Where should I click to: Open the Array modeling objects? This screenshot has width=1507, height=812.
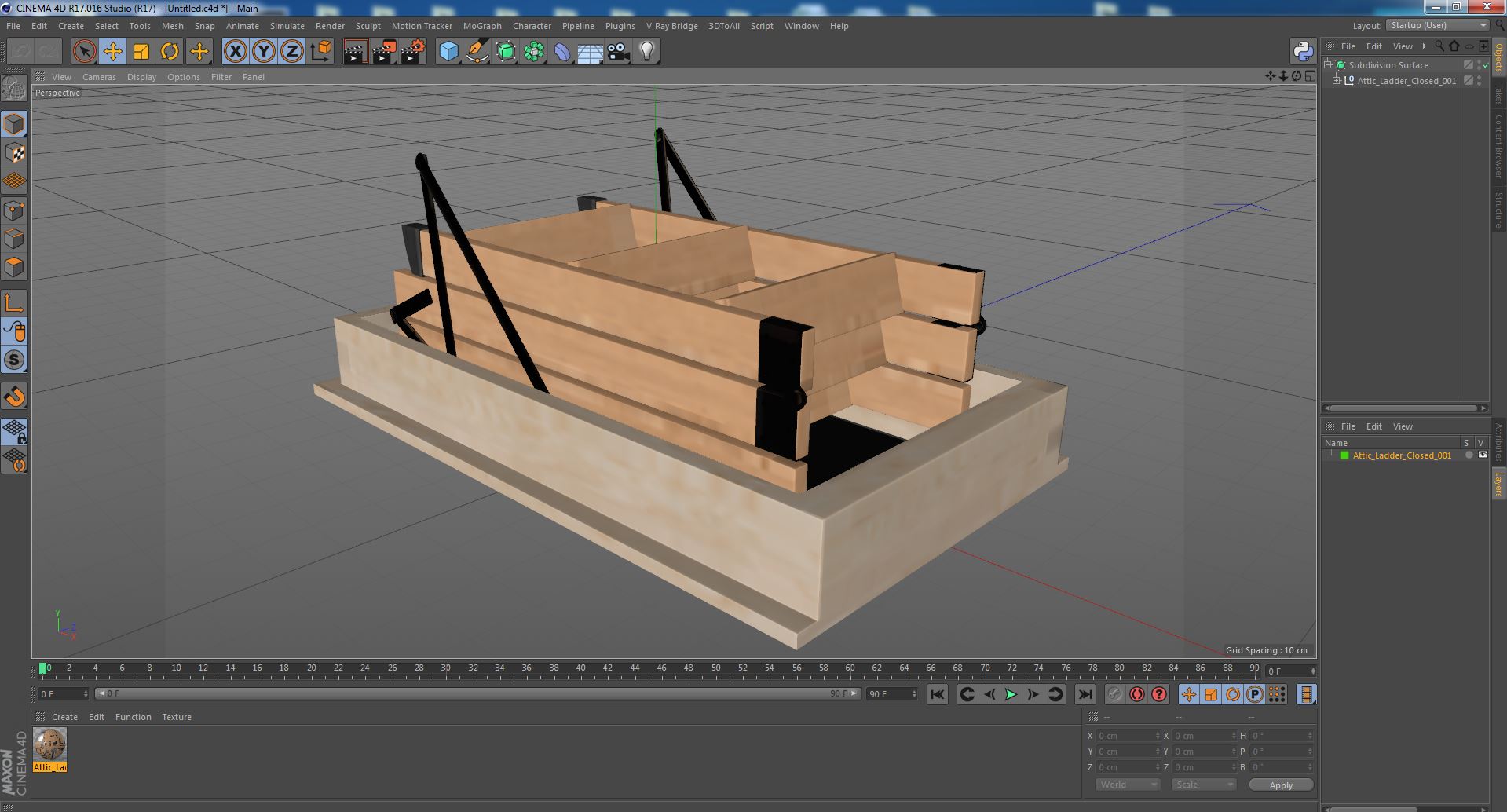coord(534,52)
